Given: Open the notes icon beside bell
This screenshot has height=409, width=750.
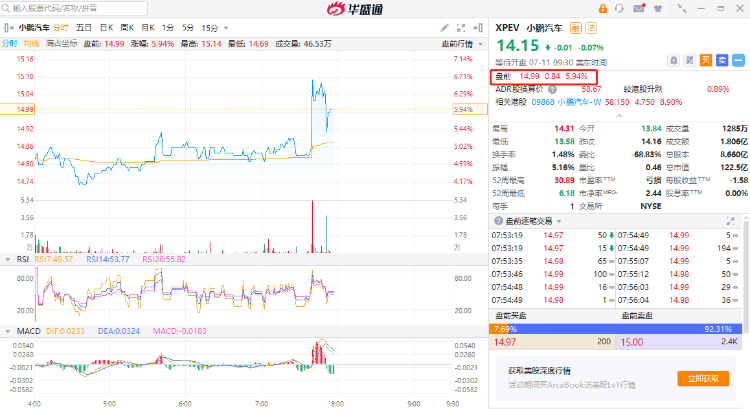Looking at the screenshot, I should pos(690,60).
